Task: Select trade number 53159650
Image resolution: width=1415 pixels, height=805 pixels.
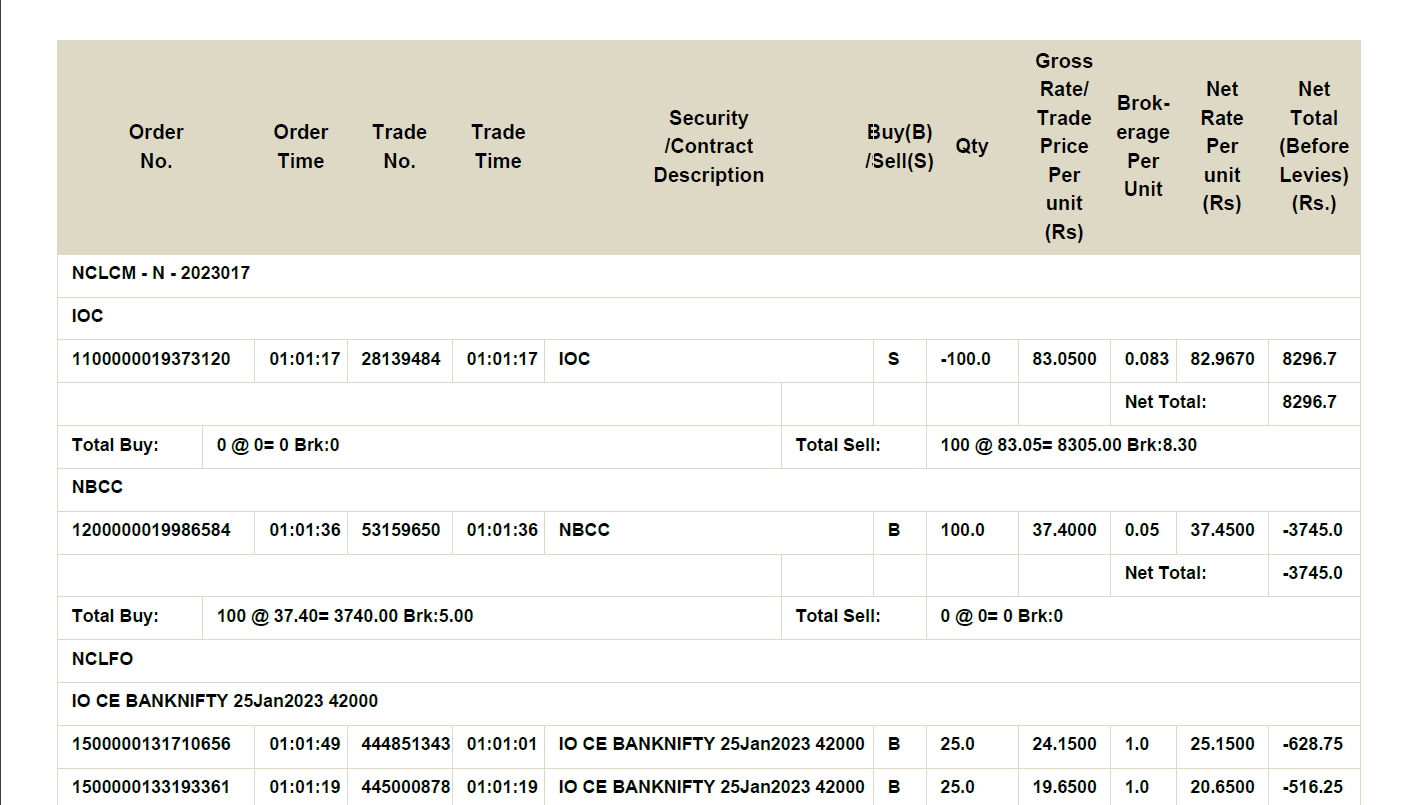Action: pyautogui.click(x=401, y=530)
